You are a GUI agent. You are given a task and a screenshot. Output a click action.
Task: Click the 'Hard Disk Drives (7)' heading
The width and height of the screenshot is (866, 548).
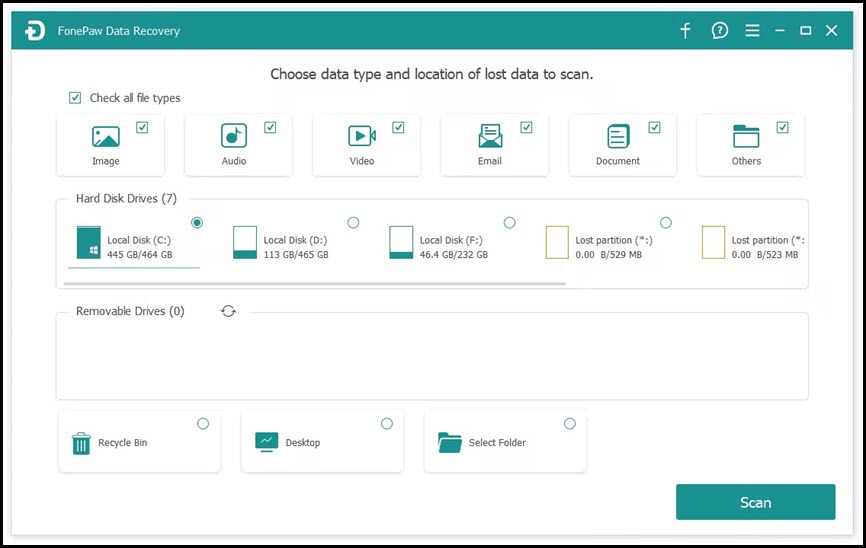coord(126,198)
